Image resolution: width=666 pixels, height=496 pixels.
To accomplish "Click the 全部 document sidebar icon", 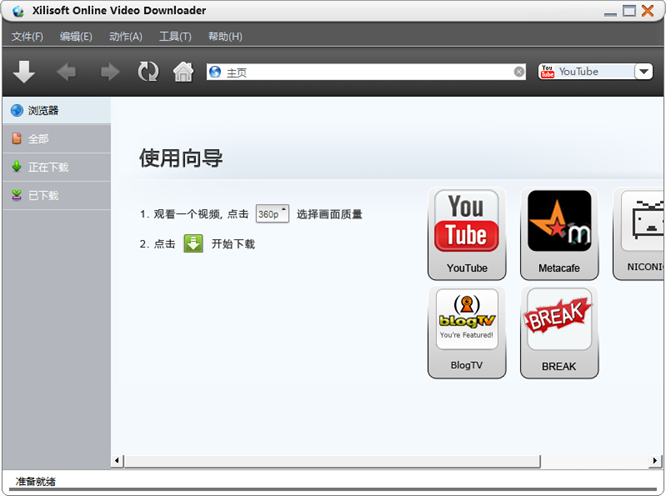I will pyautogui.click(x=17, y=138).
